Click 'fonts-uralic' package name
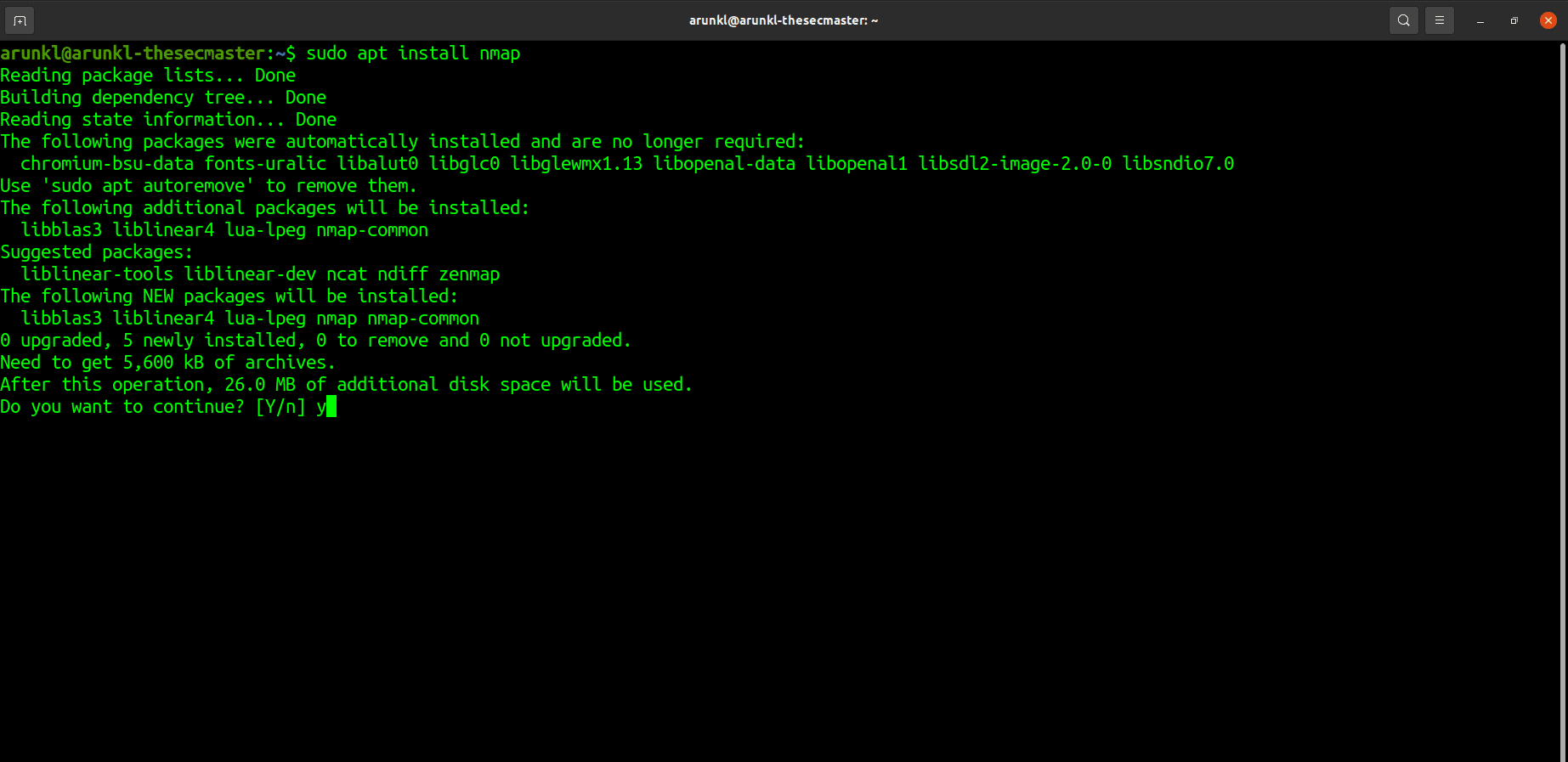This screenshot has height=762, width=1568. click(265, 164)
